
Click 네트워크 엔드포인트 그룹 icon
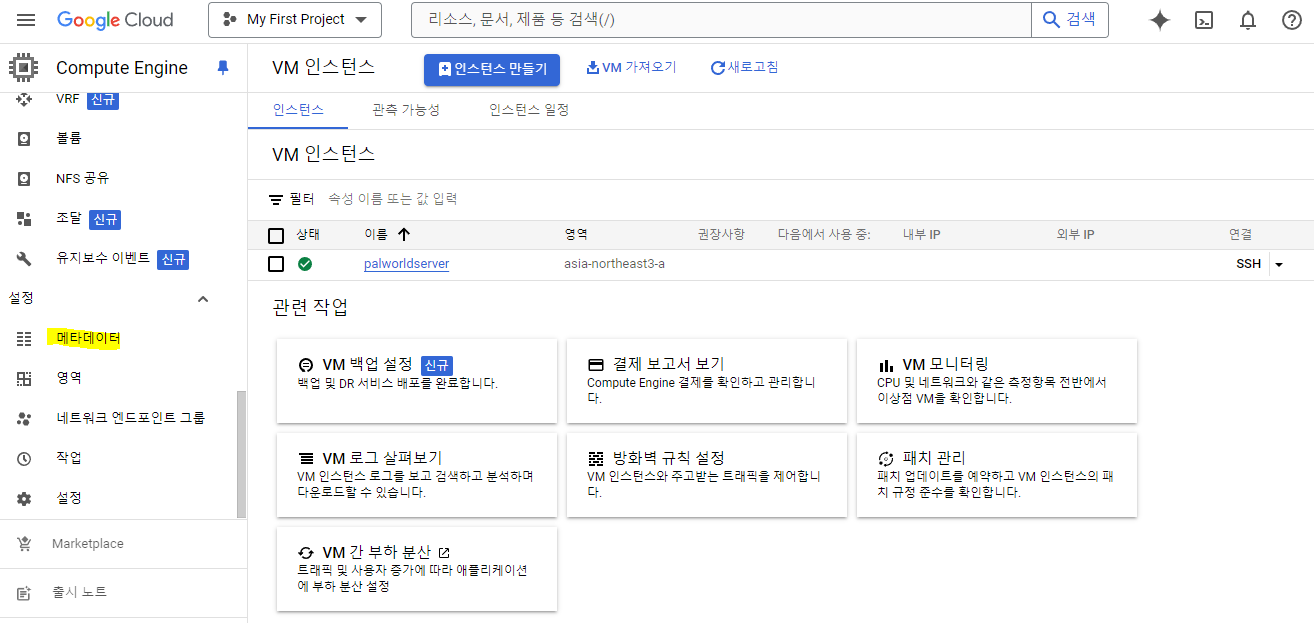point(25,419)
